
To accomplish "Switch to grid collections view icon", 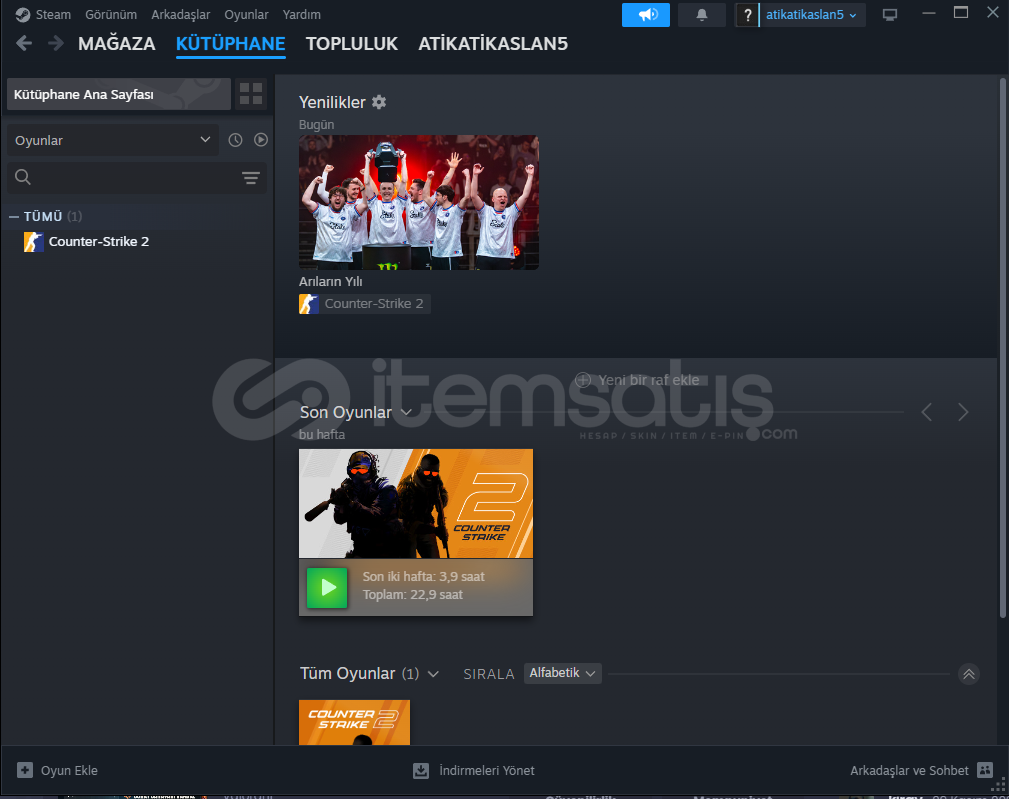I will [x=251, y=95].
